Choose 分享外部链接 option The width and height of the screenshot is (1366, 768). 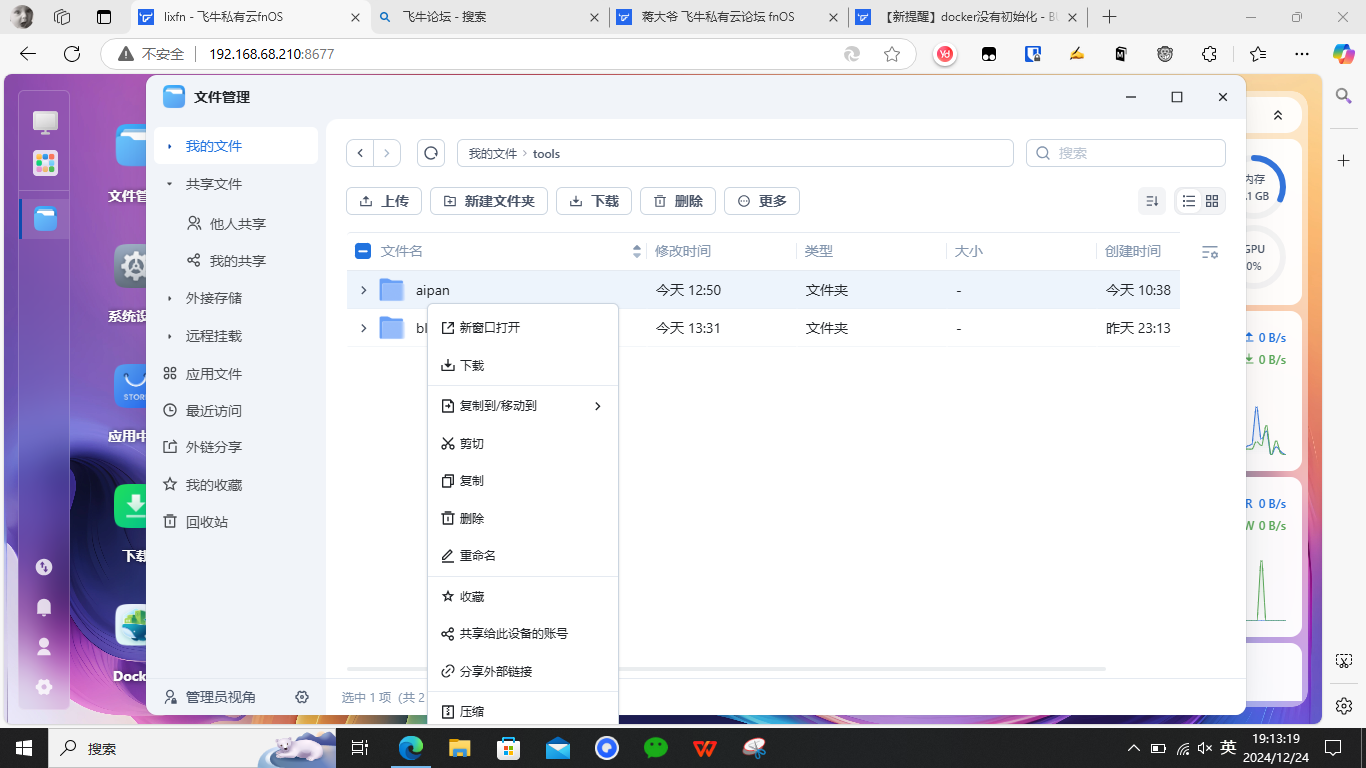click(x=523, y=672)
